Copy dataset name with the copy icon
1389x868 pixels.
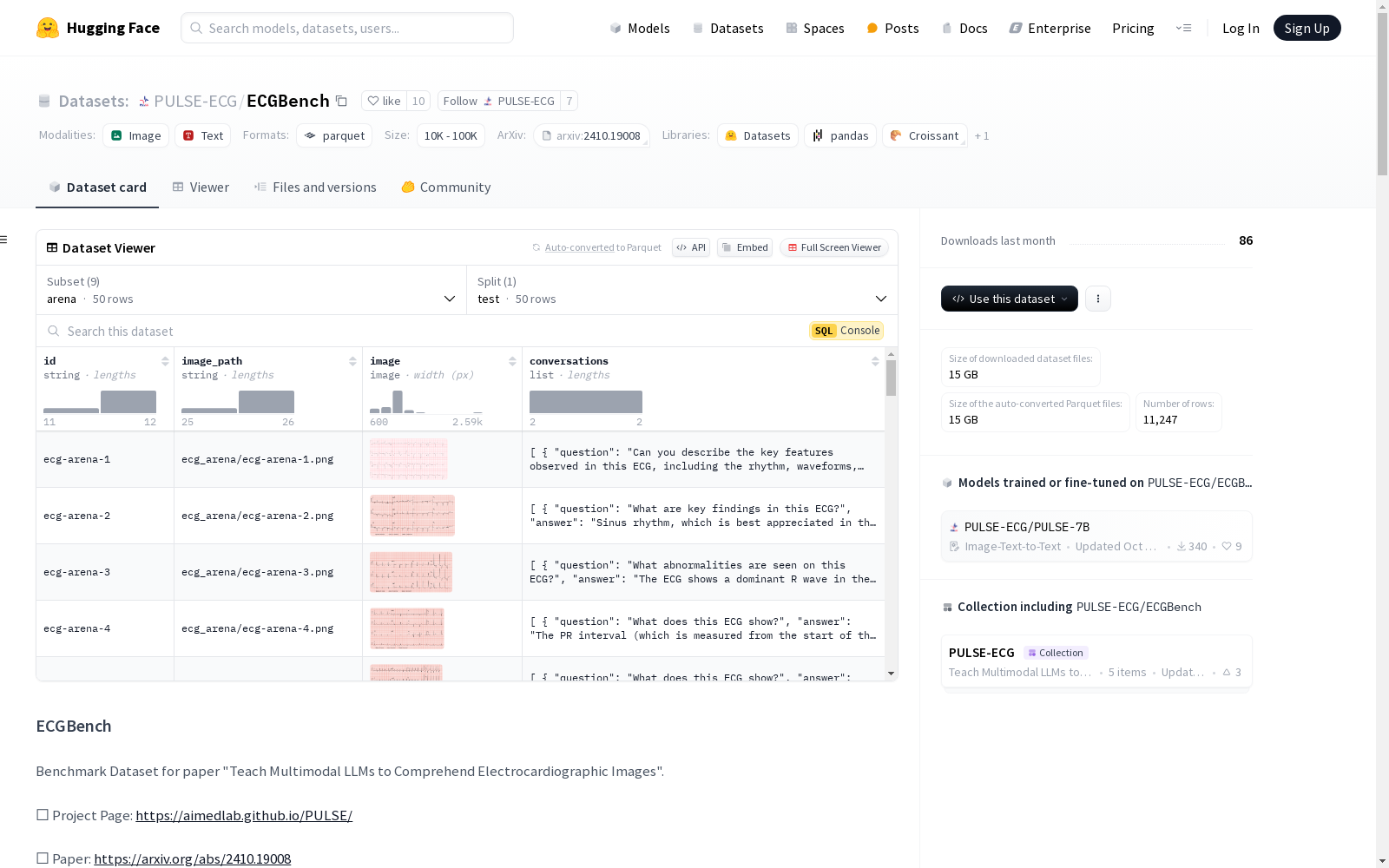pyautogui.click(x=341, y=102)
